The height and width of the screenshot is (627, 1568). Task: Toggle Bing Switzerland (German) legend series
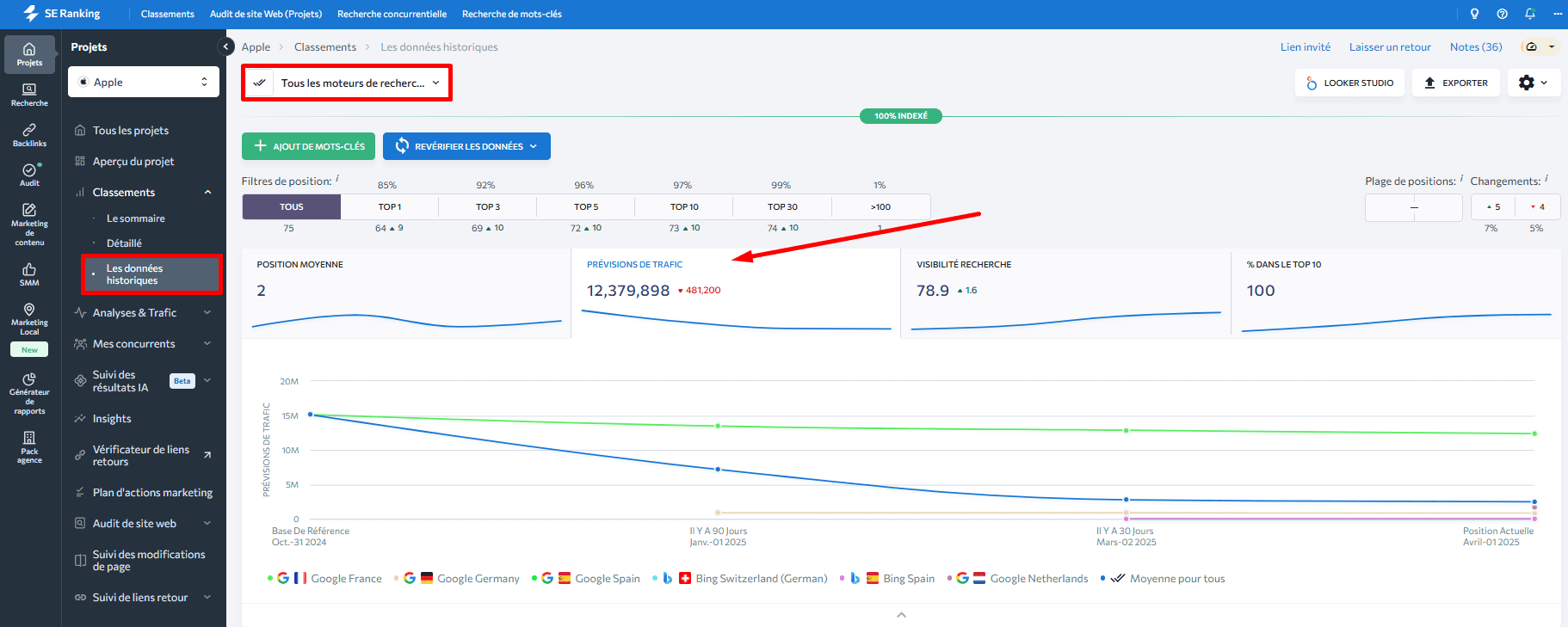739,578
